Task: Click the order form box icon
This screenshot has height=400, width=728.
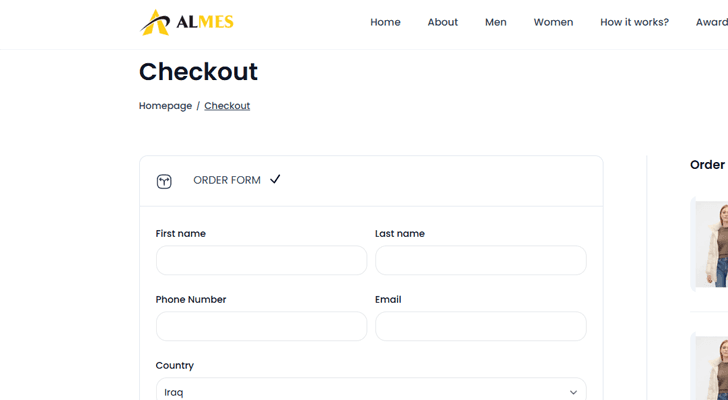Action: click(x=165, y=181)
